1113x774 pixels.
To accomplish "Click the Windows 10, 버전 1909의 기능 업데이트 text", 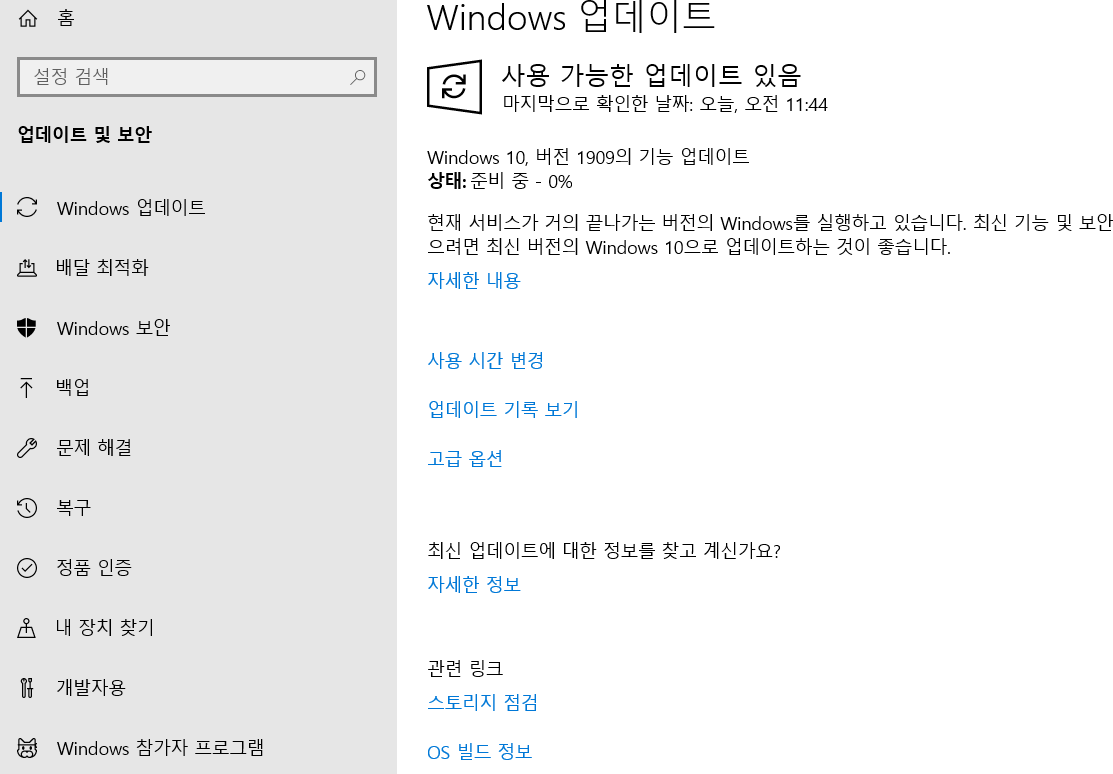I will tap(588, 157).
